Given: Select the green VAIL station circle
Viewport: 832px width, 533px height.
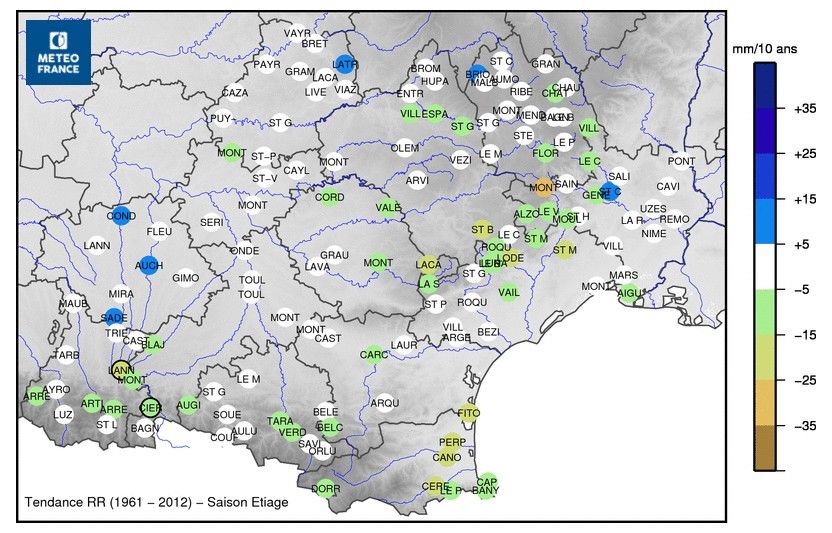Looking at the screenshot, I should (509, 292).
